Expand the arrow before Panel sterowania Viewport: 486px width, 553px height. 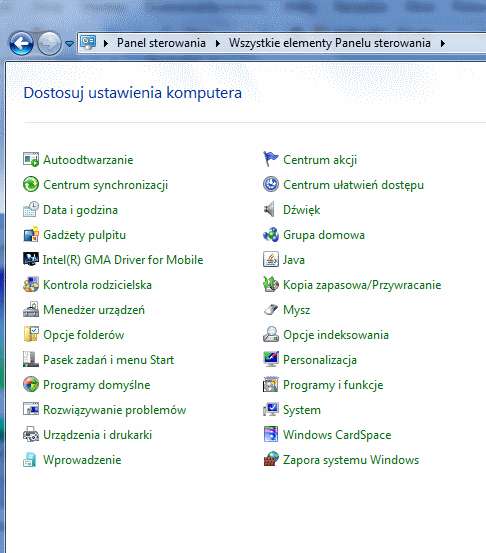(x=105, y=43)
